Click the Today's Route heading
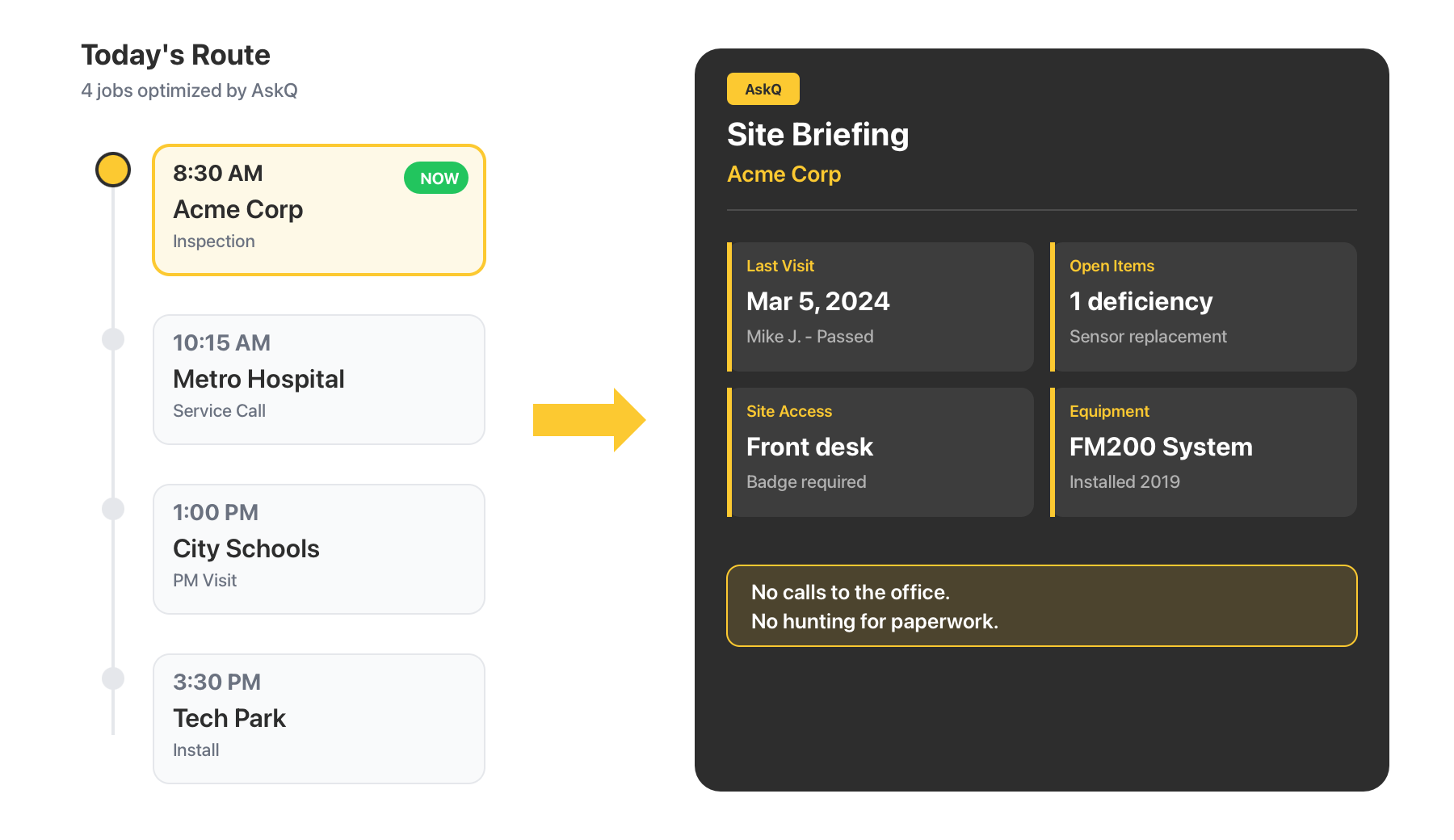The image size is (1454, 840). 175,55
